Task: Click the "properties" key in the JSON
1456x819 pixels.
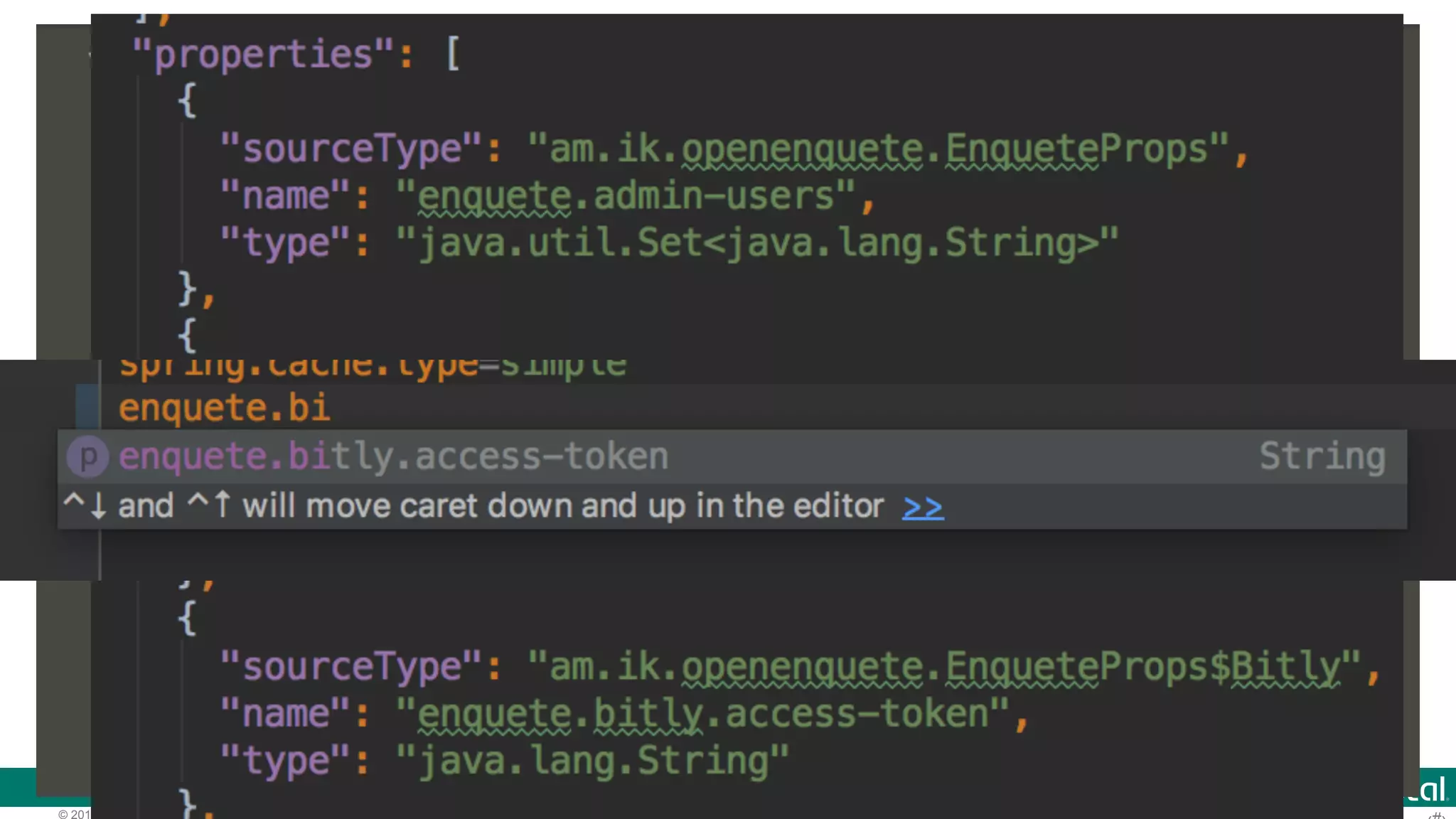Action: 262,54
